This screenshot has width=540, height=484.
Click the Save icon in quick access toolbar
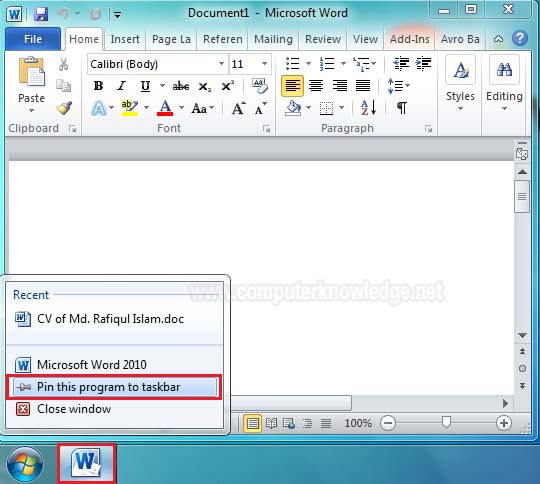(x=41, y=14)
